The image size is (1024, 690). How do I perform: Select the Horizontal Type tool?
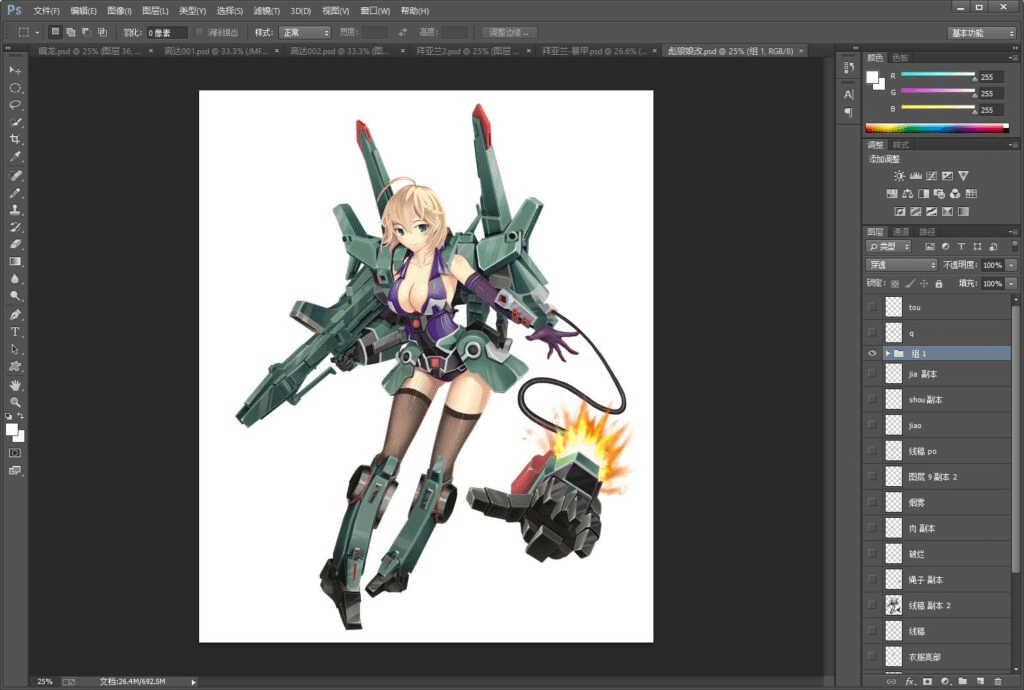pyautogui.click(x=14, y=332)
